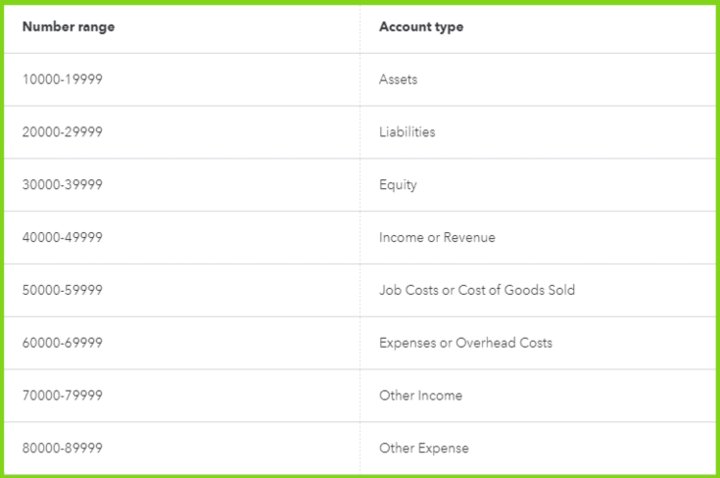Click the 'Income or Revenue' cell
This screenshot has height=478, width=720.
(437, 238)
